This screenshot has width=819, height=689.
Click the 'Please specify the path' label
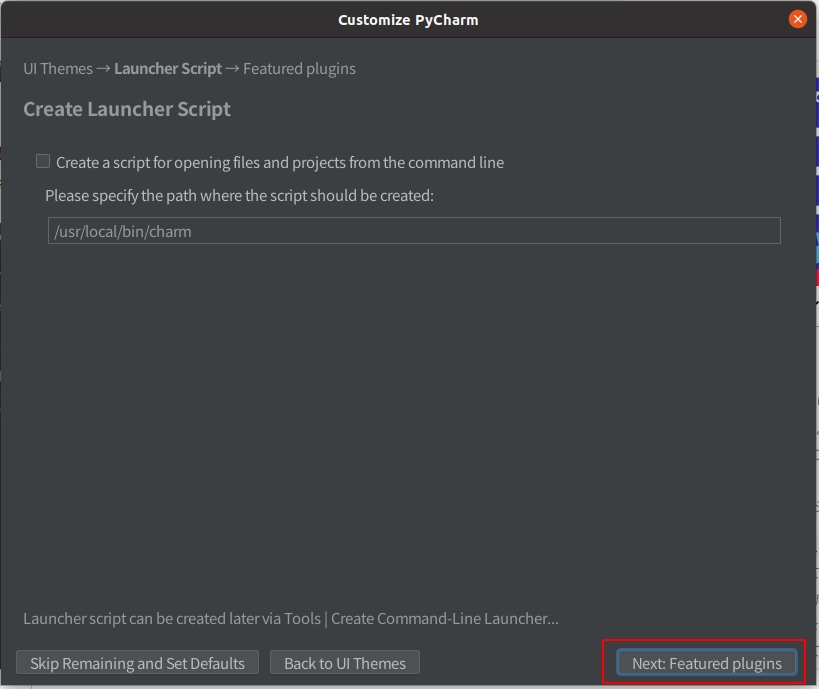click(239, 196)
